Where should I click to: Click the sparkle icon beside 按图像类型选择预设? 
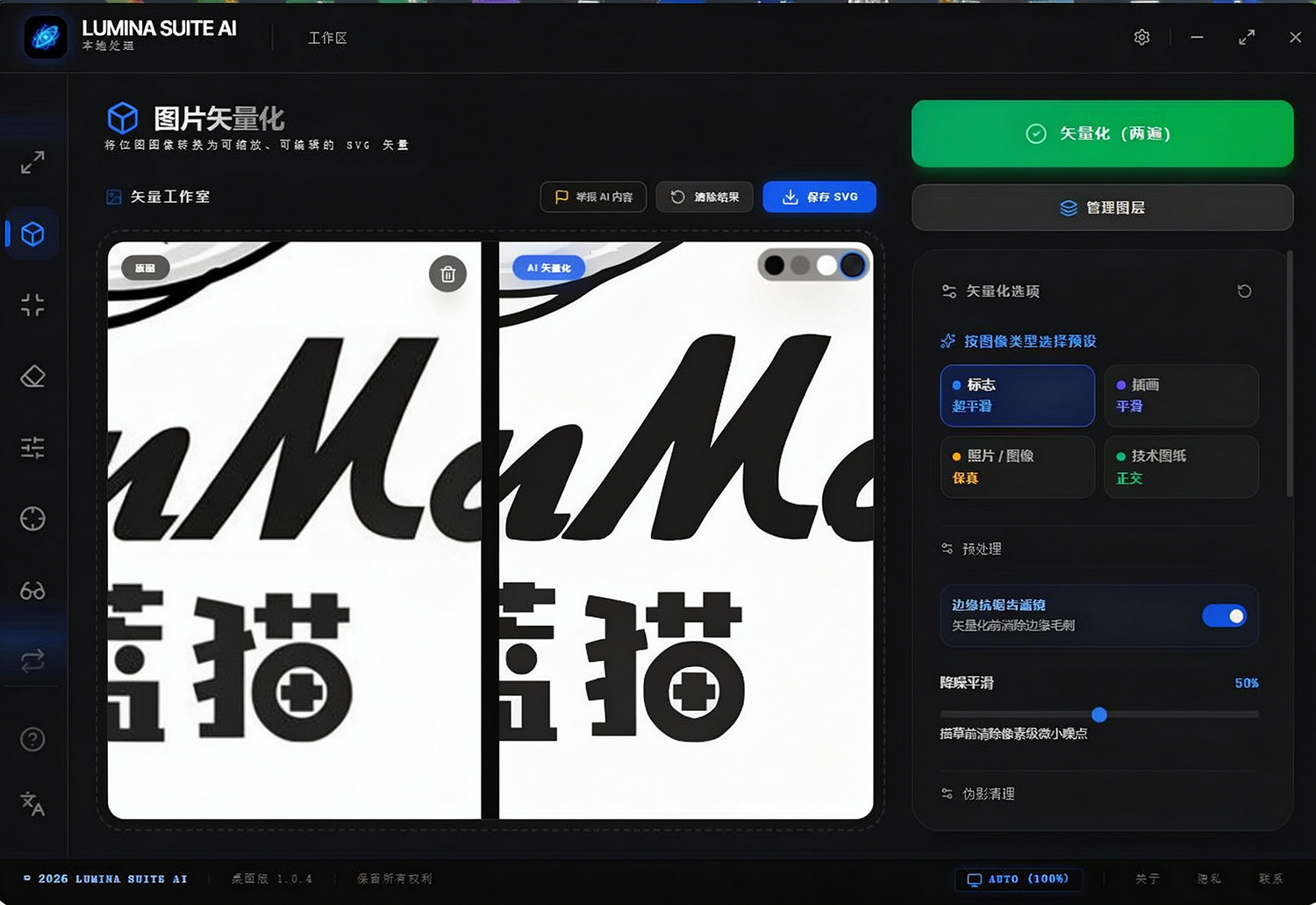click(x=948, y=341)
